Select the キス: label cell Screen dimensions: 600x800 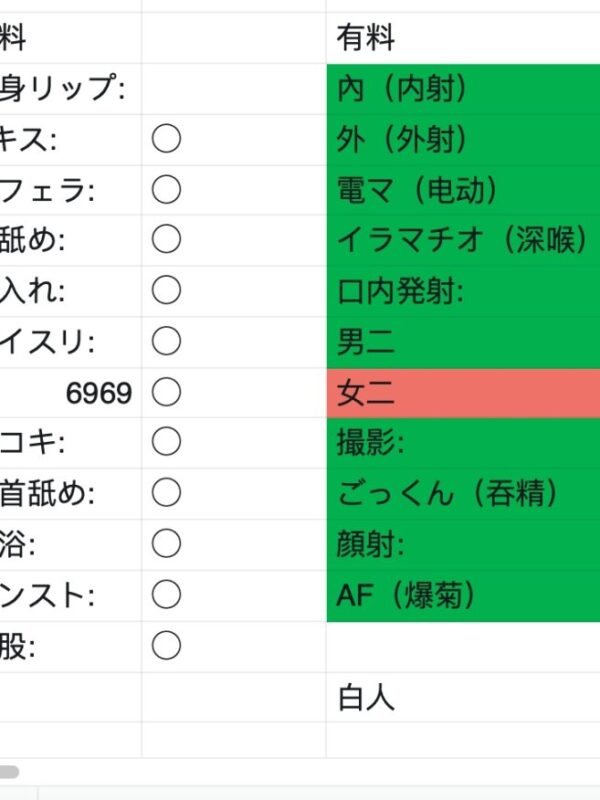[70, 140]
